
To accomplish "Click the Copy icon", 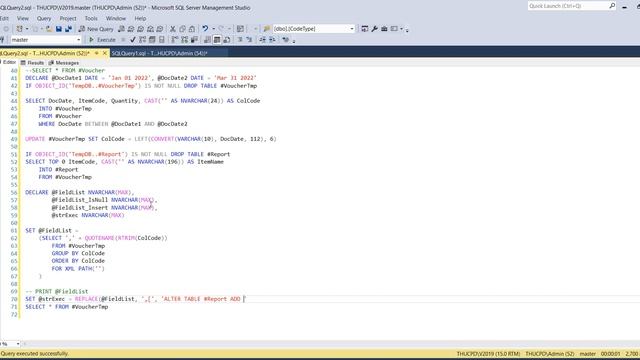I will (x=182, y=29).
